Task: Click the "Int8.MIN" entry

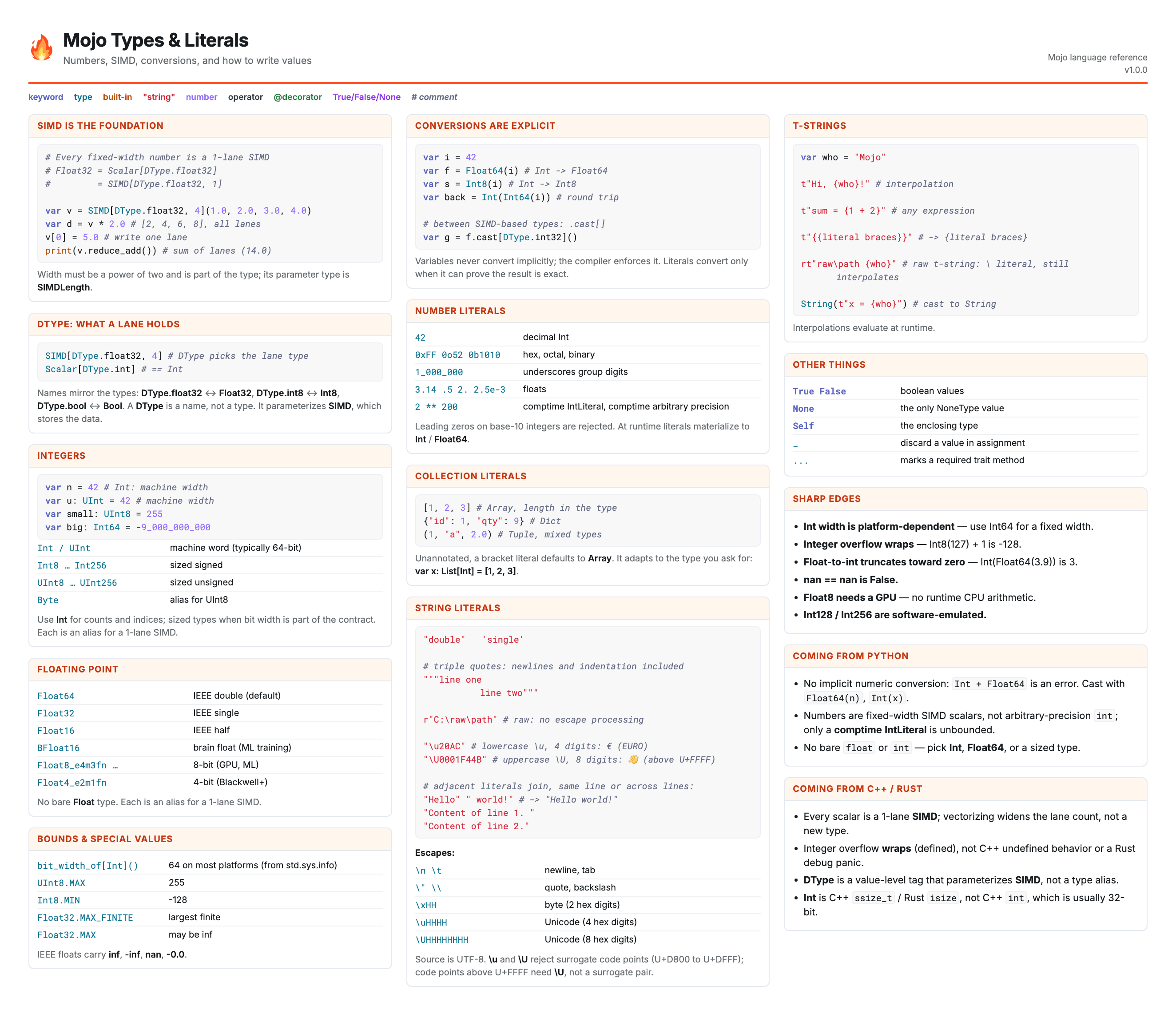Action: tap(59, 900)
